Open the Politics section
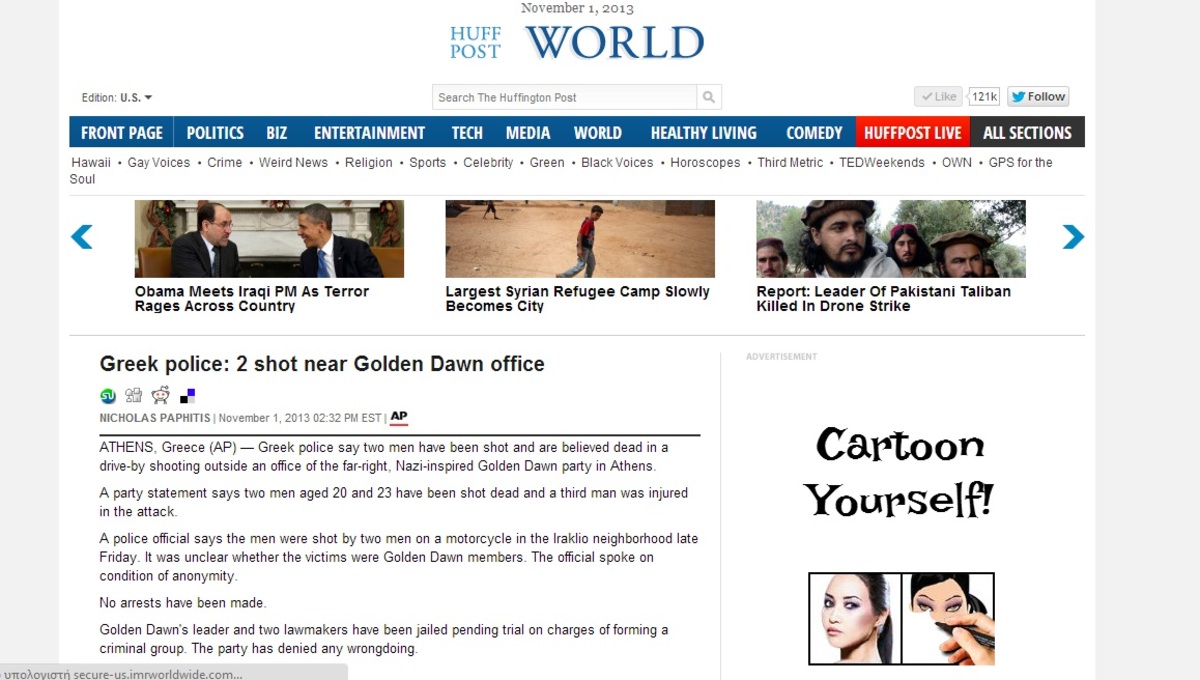The height and width of the screenshot is (680, 1200). click(x=215, y=132)
